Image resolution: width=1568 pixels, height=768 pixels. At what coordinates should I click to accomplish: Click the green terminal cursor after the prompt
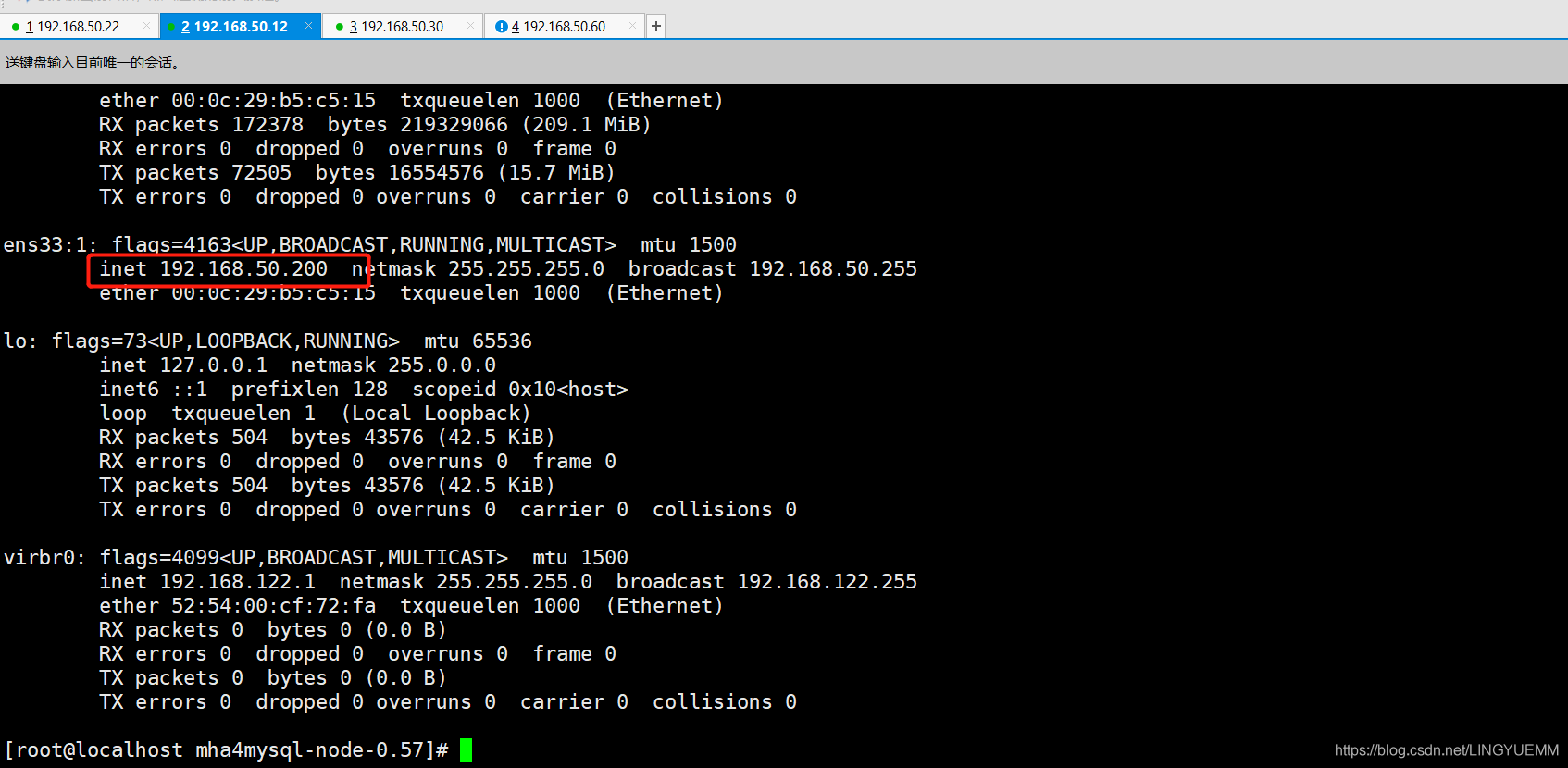[x=466, y=749]
